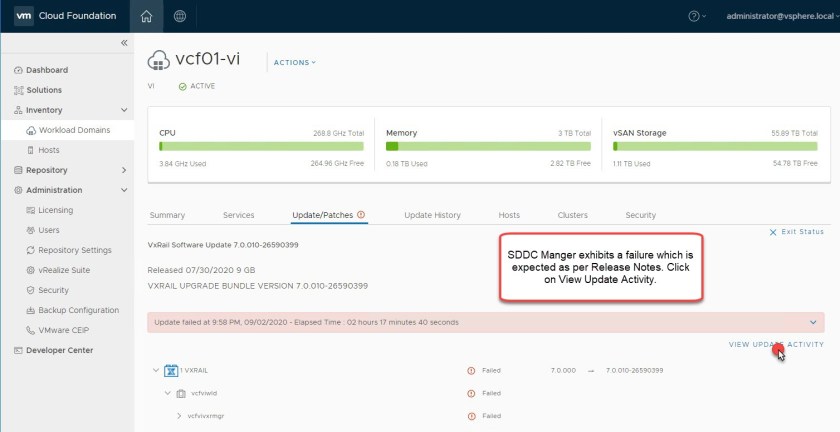
Task: Open Licensing in Administration
Action: point(55,210)
